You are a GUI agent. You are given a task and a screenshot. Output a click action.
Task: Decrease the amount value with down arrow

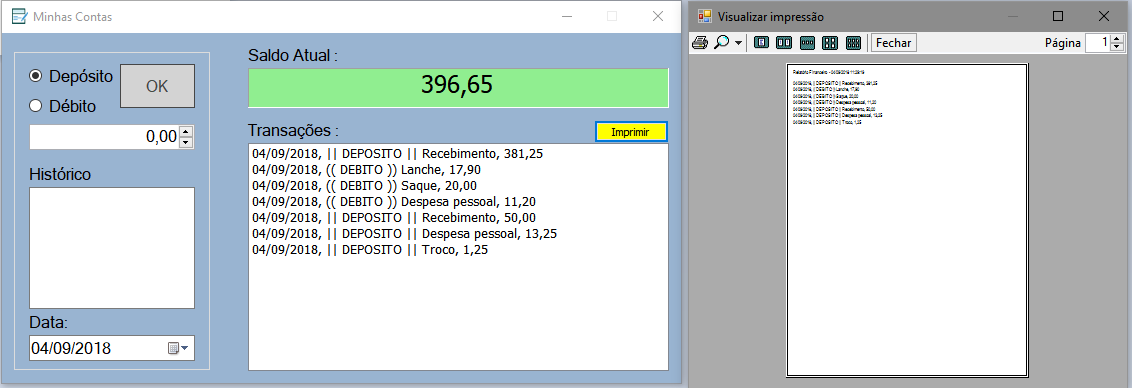pos(186,142)
